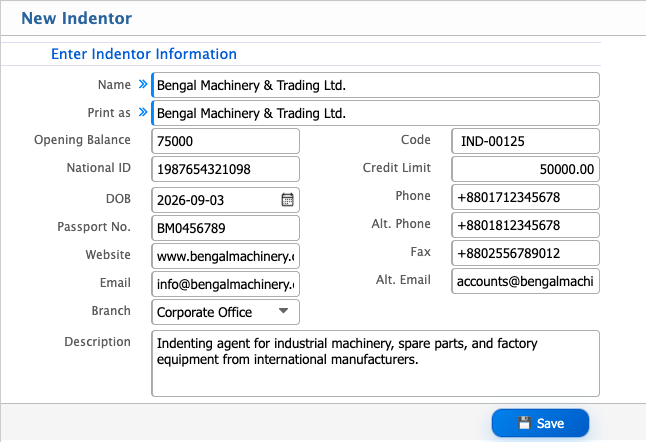Click the Website input field

225,256
